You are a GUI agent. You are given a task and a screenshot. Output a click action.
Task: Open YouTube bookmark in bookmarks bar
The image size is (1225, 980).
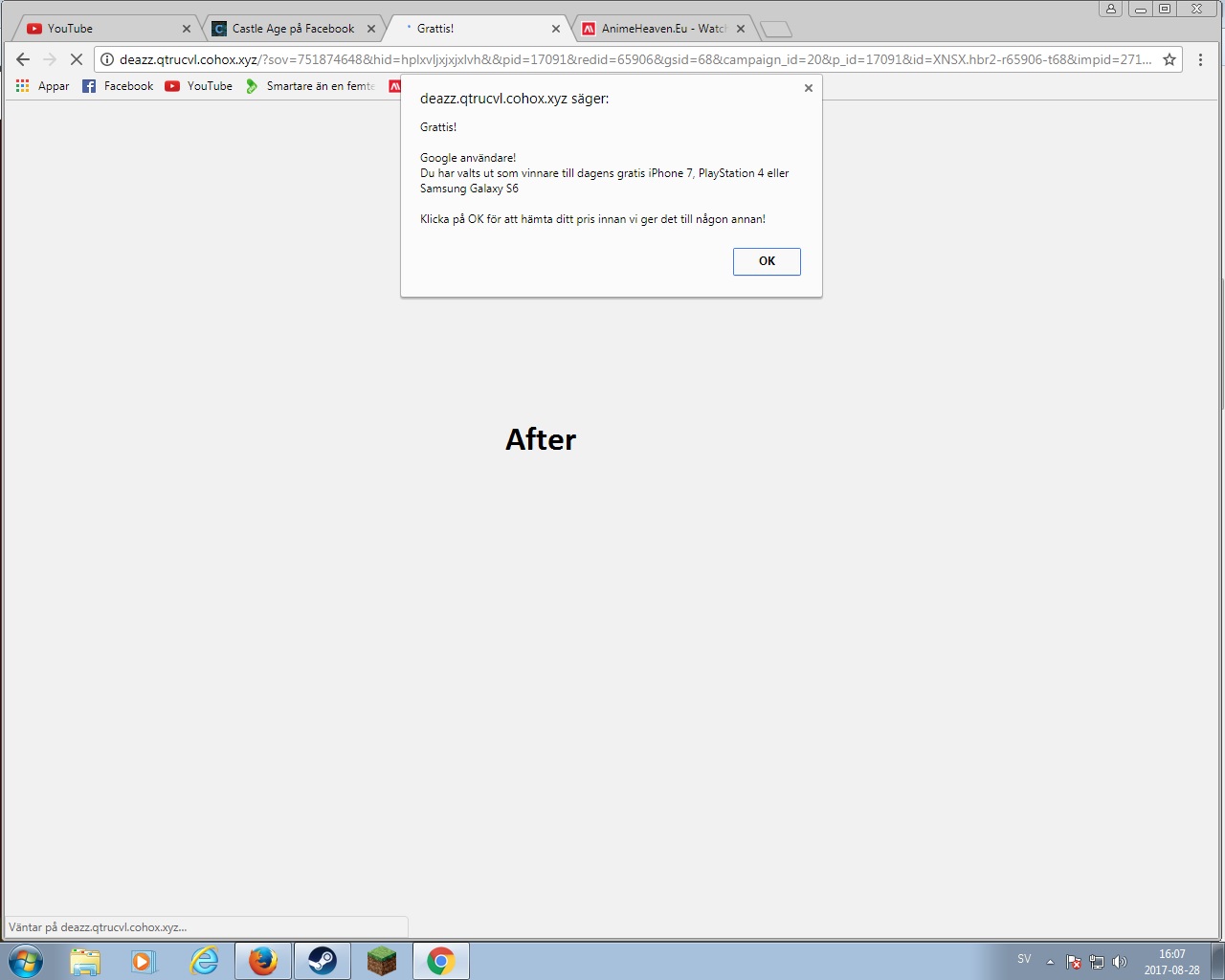point(199,86)
